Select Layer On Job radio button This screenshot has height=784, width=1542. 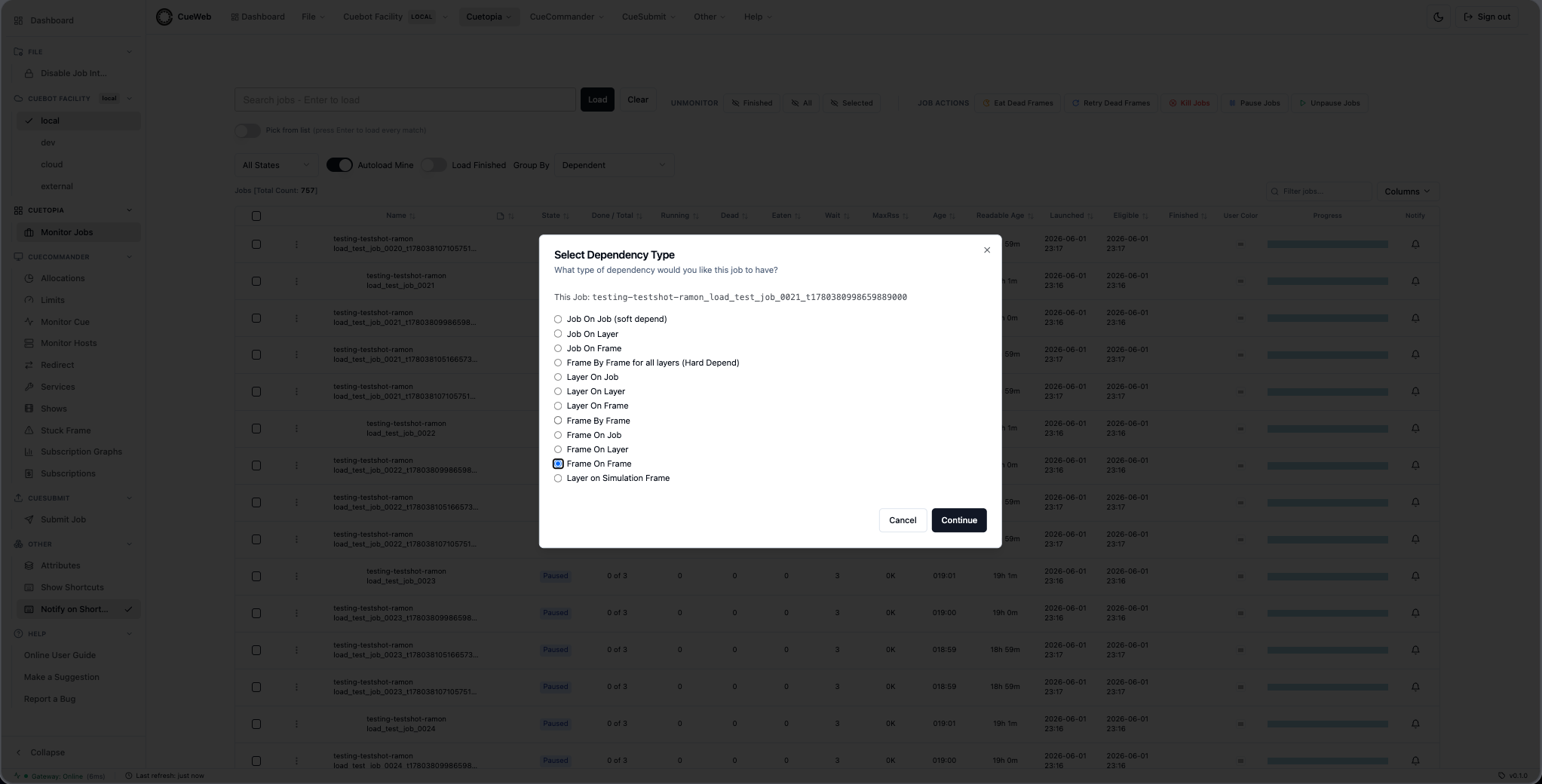tap(558, 377)
